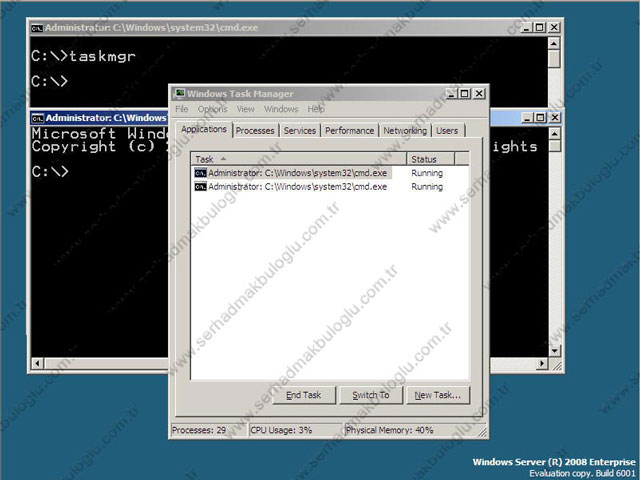Switch to the Services tab

[300, 131]
